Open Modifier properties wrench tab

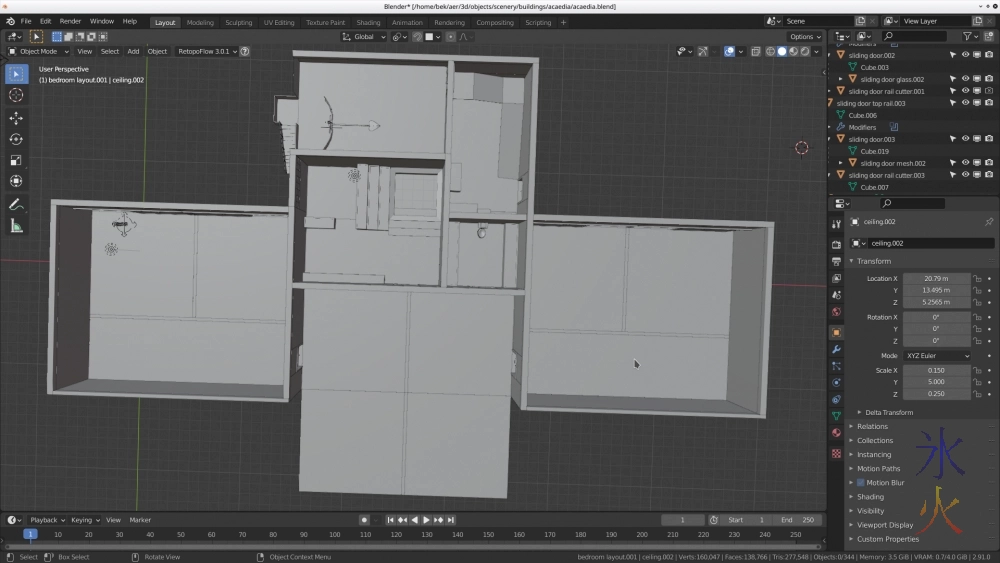point(836,349)
